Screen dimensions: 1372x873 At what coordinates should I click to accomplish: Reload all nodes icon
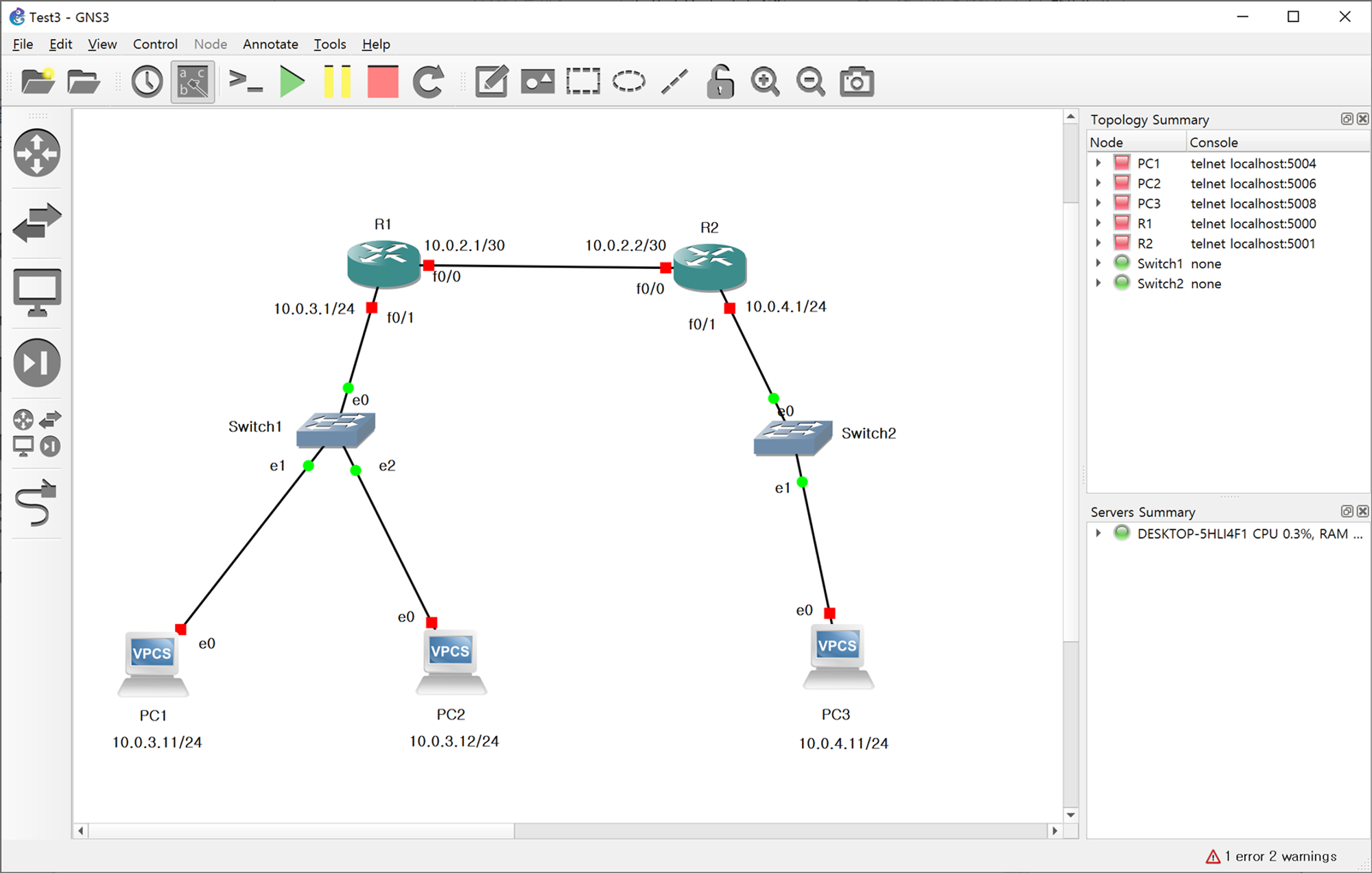coord(428,82)
